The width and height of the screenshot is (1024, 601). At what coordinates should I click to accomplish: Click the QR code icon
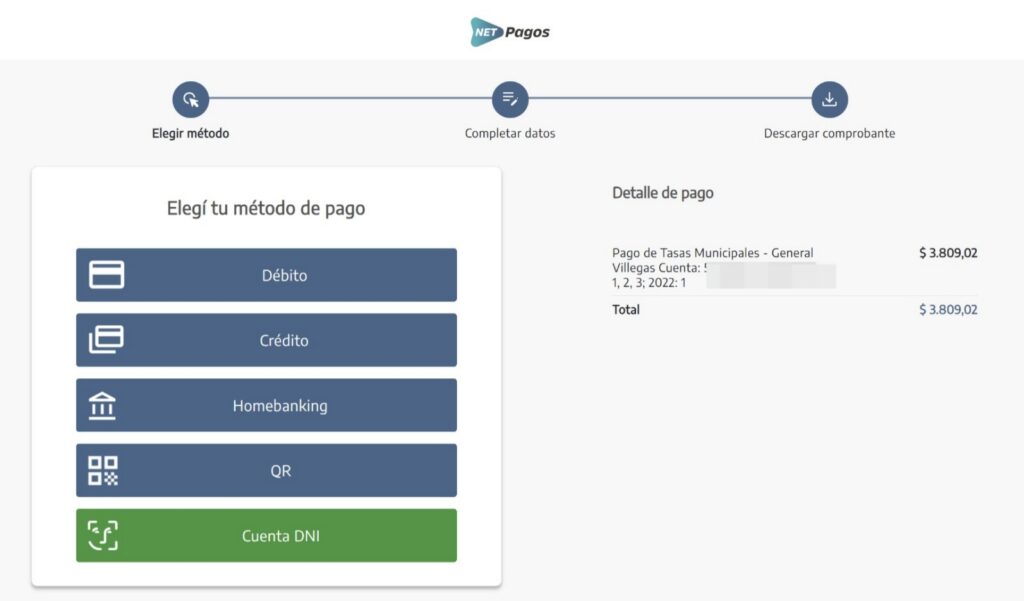[103, 470]
